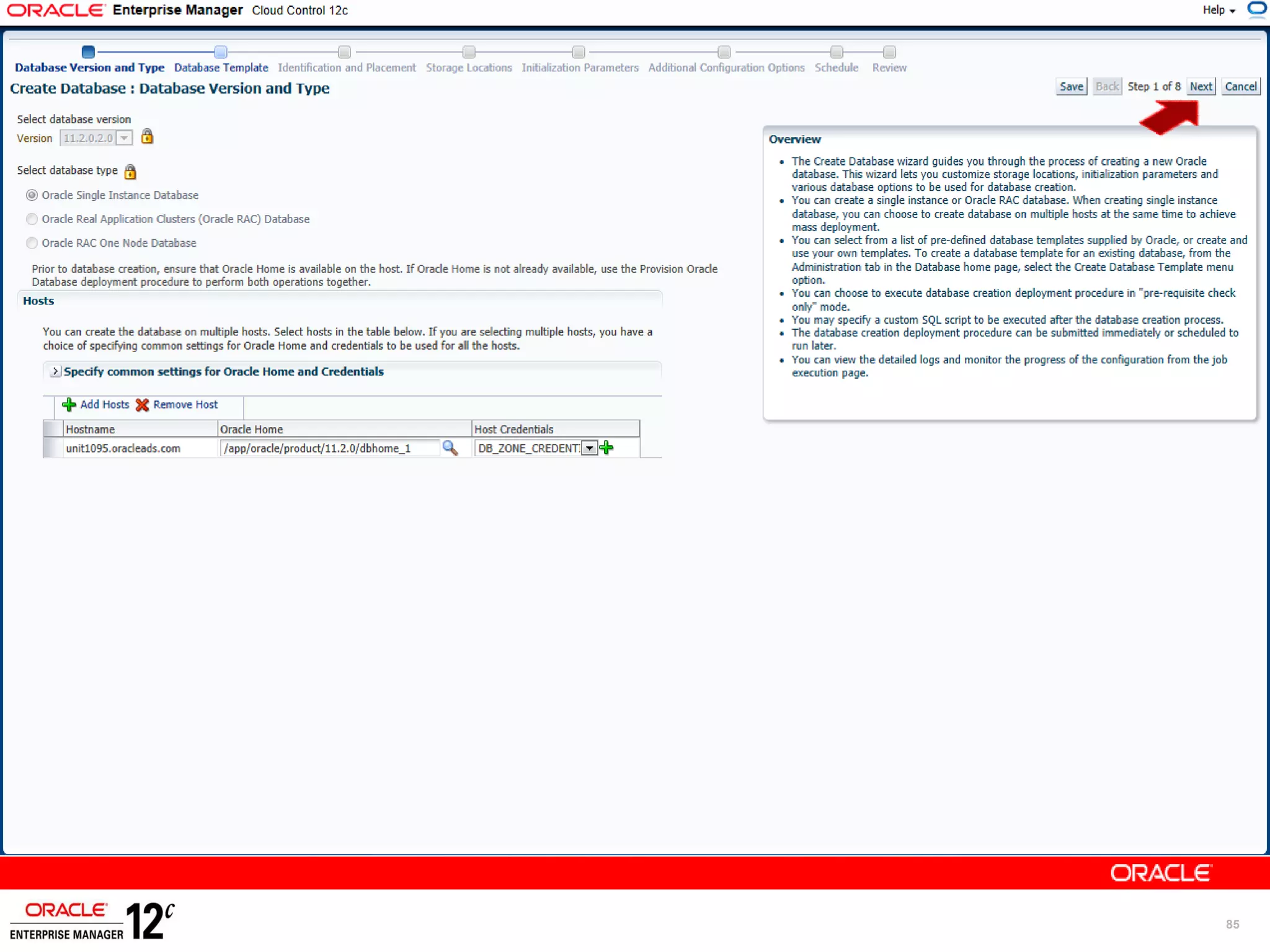Open the Version dropdown
The width and height of the screenshot is (1270, 952).
pyautogui.click(x=125, y=138)
